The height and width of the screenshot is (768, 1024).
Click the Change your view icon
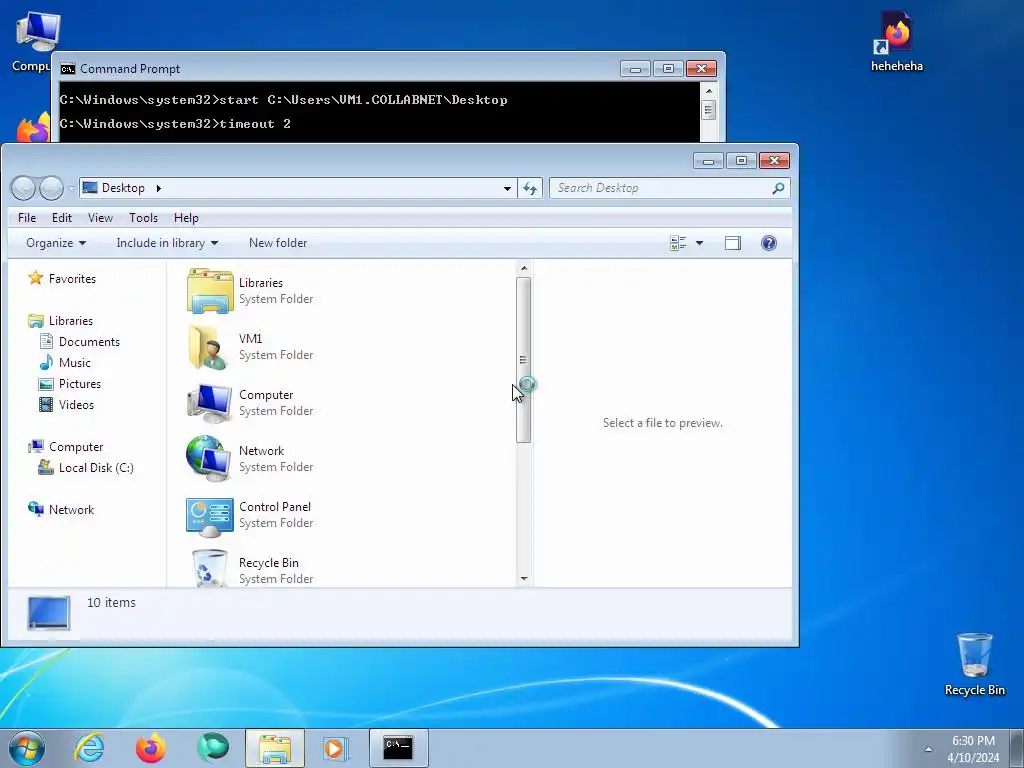pos(678,243)
